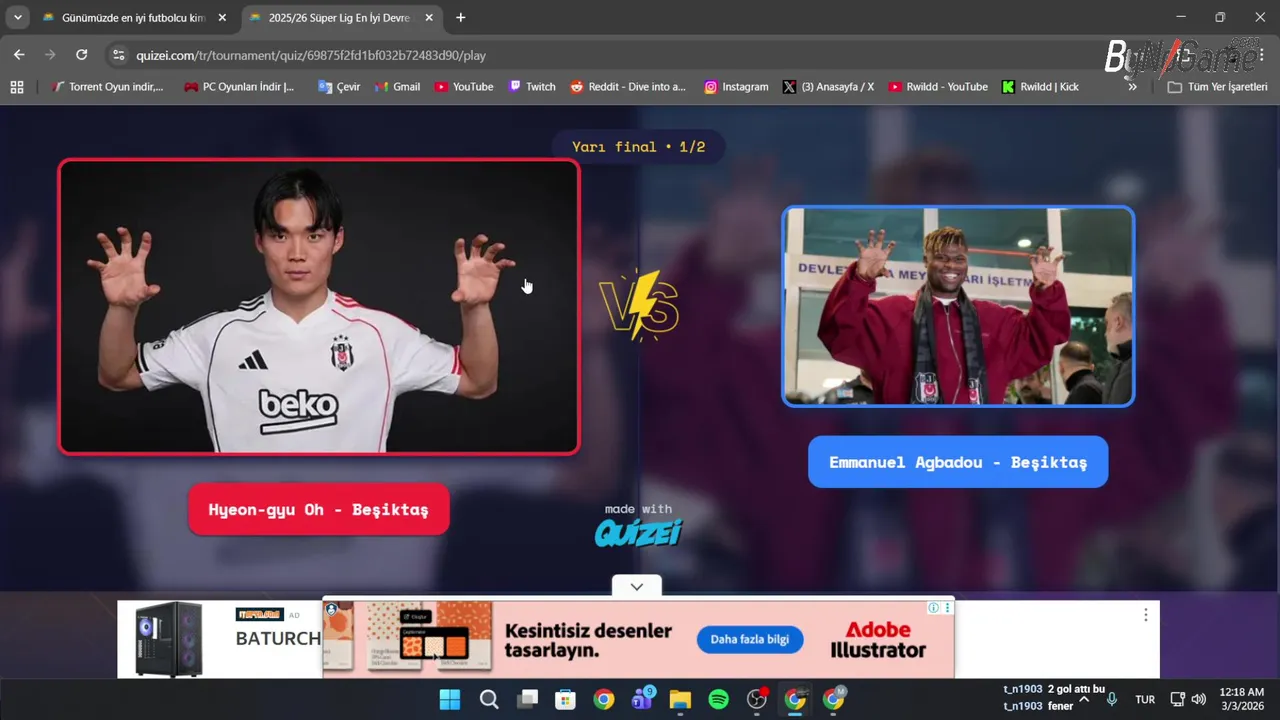Open the Rwildd - YouTube bookmark
The height and width of the screenshot is (720, 1280).
(x=938, y=87)
